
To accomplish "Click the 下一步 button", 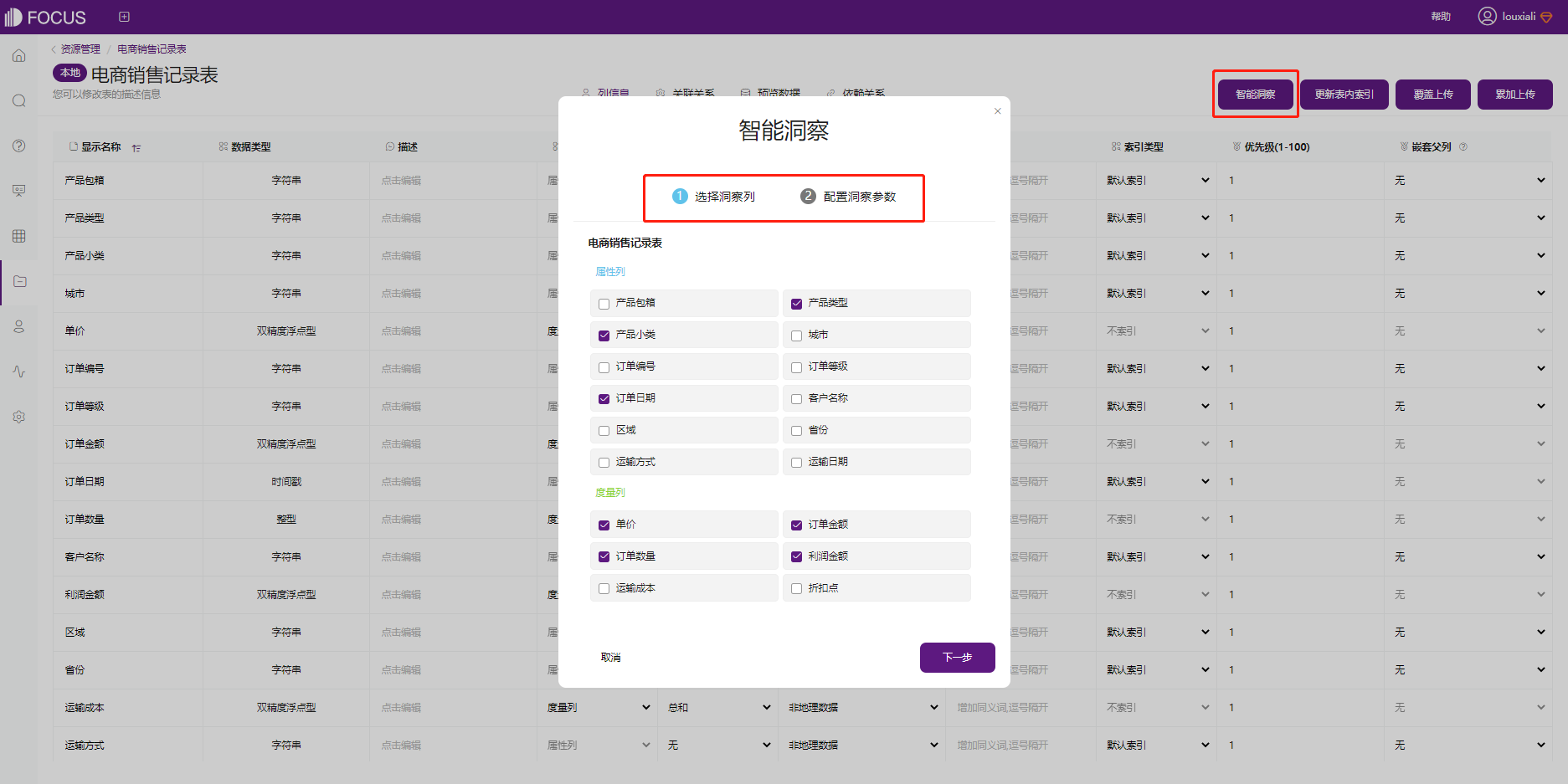I will (x=957, y=658).
